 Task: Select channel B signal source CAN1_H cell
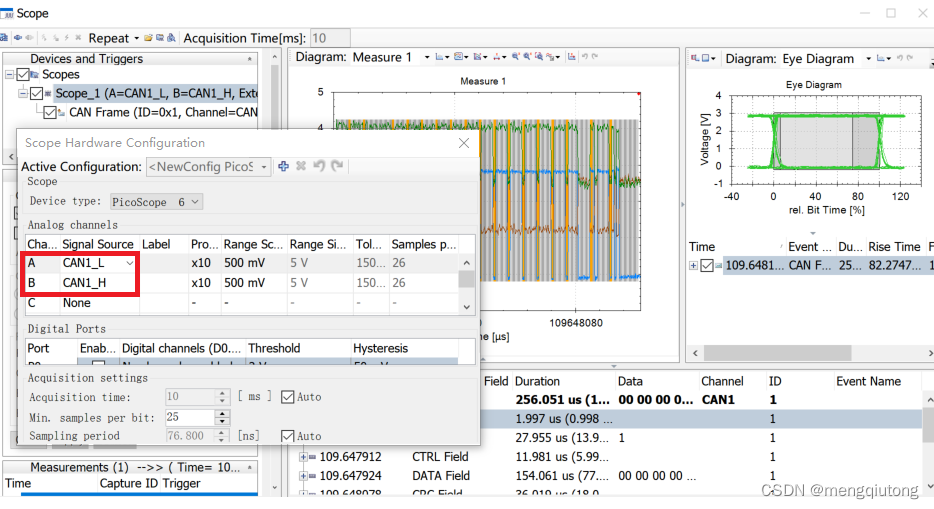pos(99,283)
